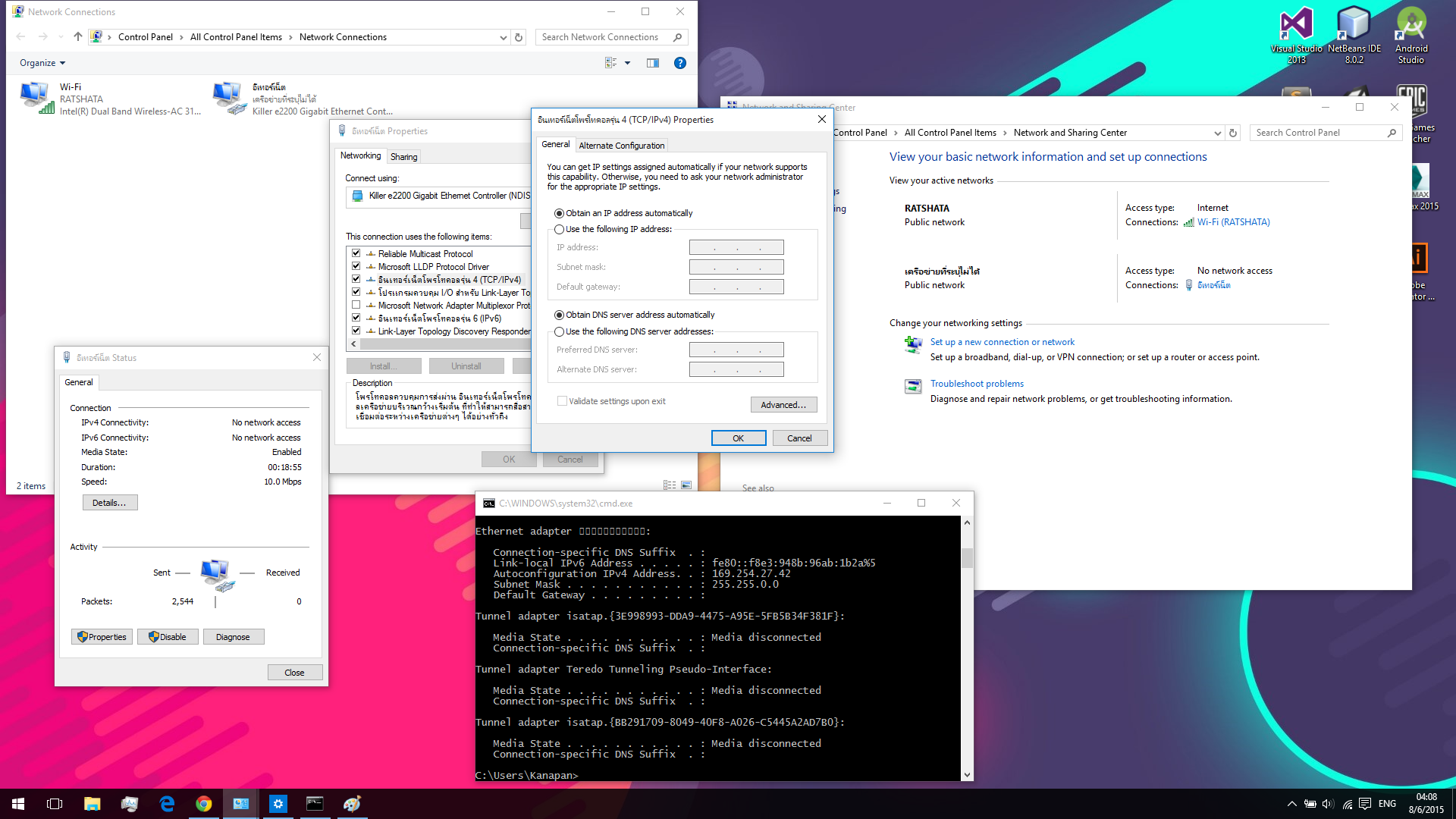Switch to the Alternate Configuration tab
1456x819 pixels.
tap(621, 145)
